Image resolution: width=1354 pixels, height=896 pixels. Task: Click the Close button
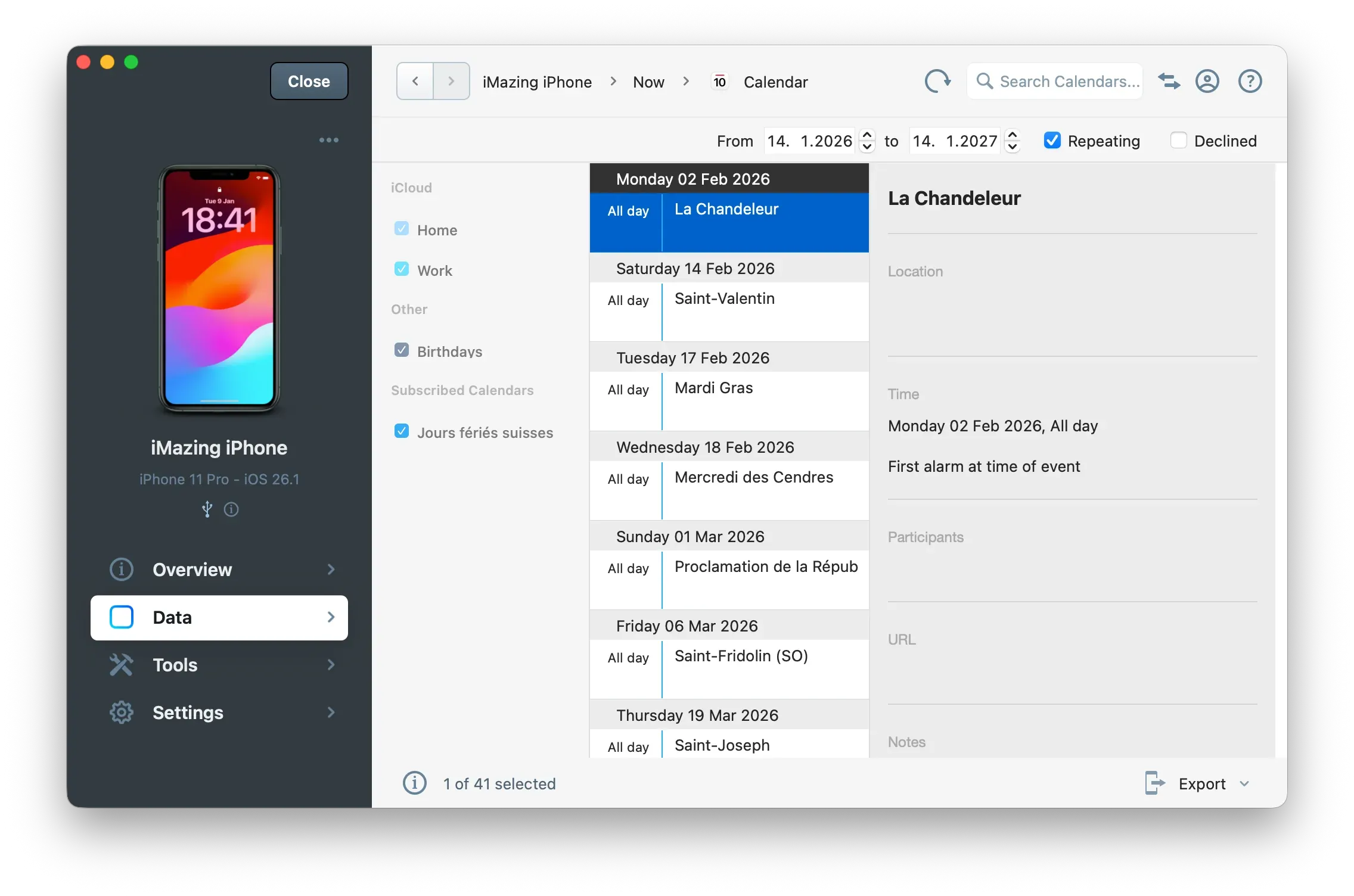click(308, 81)
